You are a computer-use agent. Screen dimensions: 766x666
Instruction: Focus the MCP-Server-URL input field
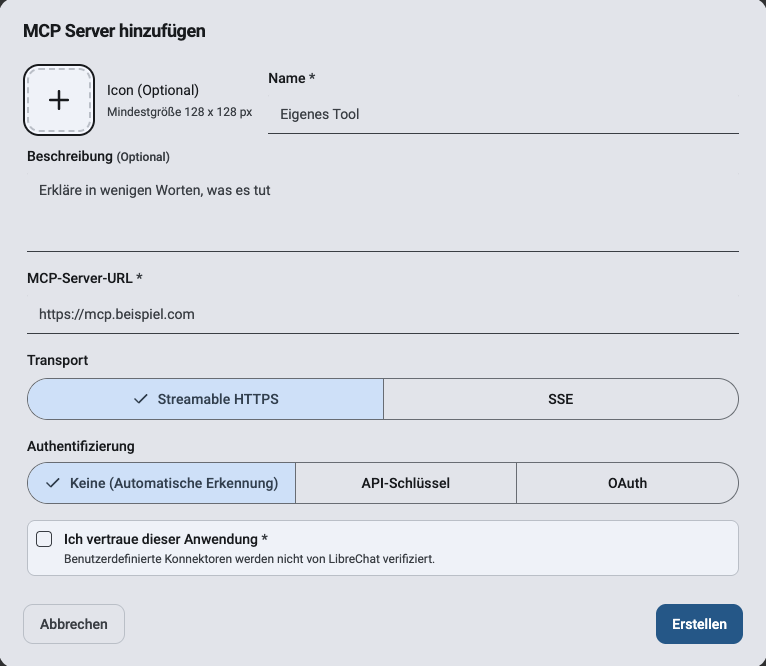tap(383, 314)
